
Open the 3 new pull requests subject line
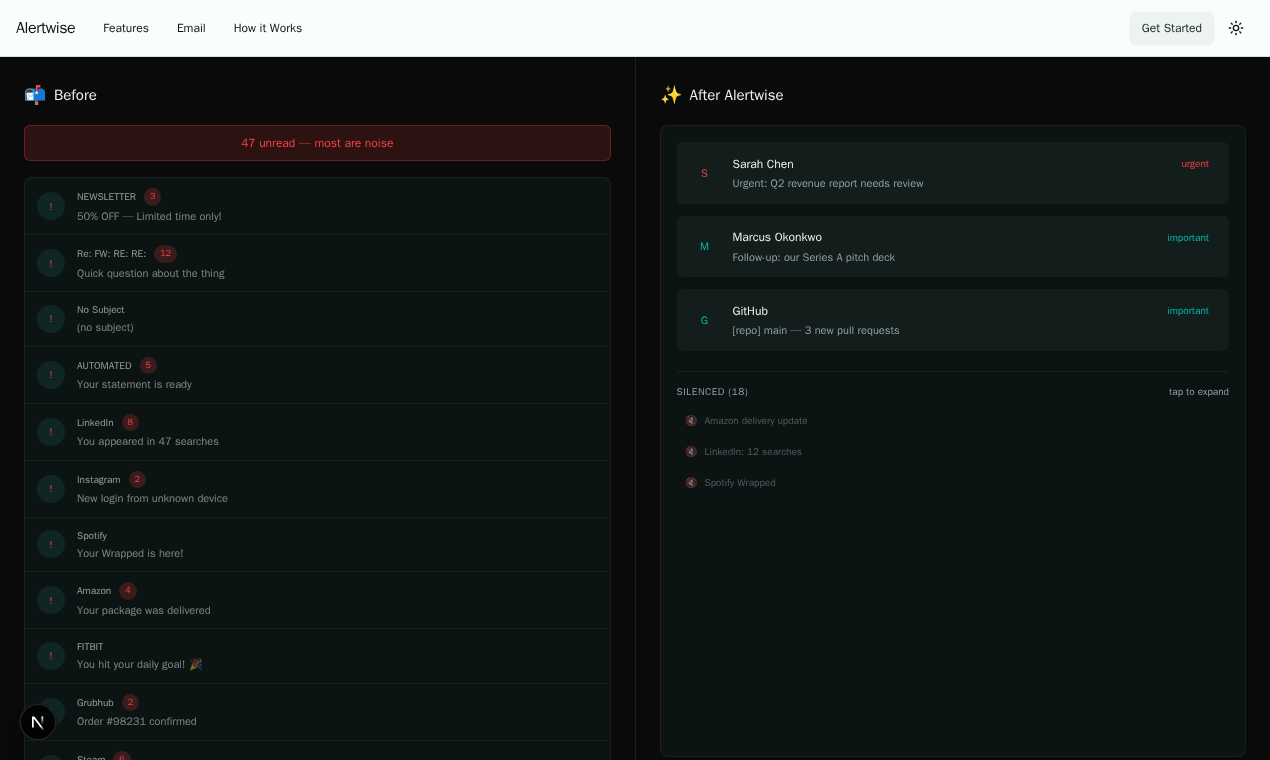point(816,331)
